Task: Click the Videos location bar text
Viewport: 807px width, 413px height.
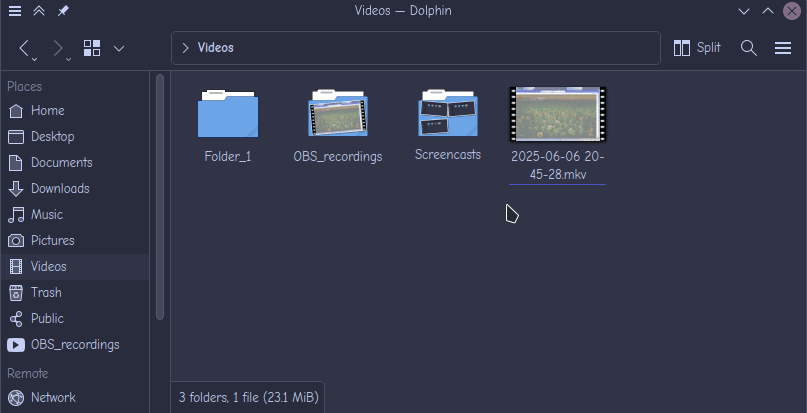Action: [x=216, y=48]
